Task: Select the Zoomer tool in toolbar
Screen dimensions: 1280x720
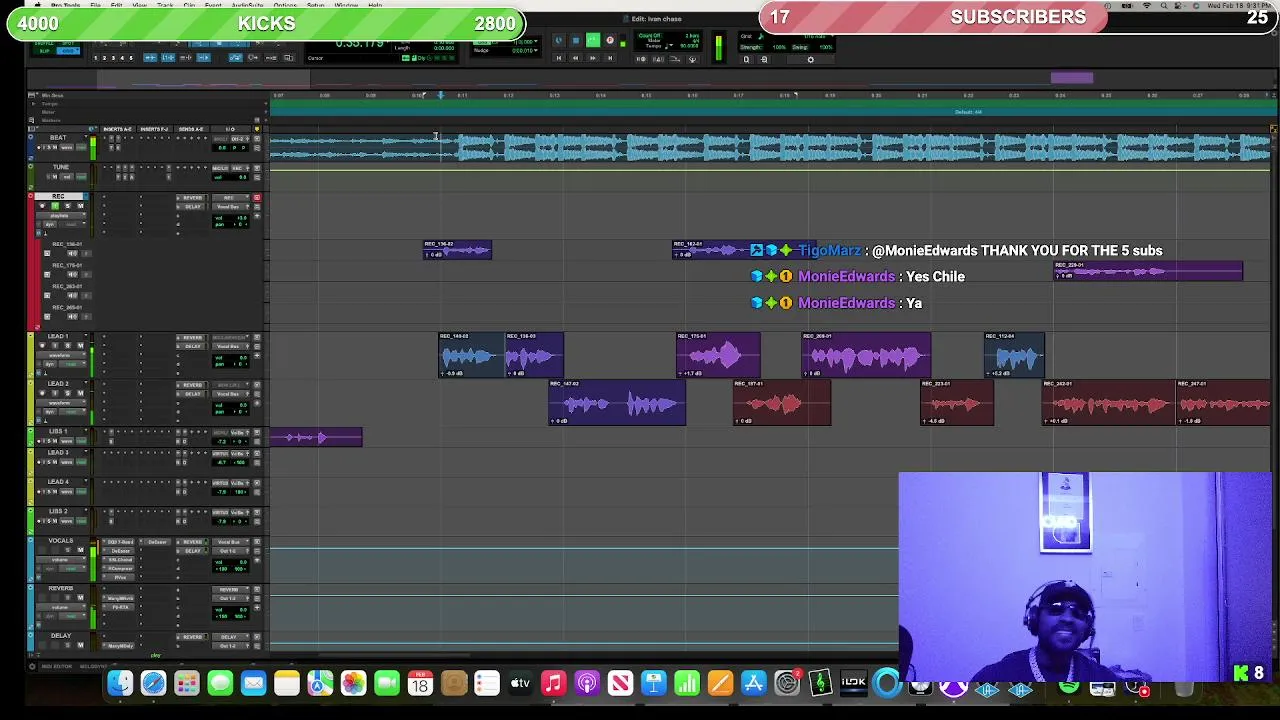Action: 177,44
